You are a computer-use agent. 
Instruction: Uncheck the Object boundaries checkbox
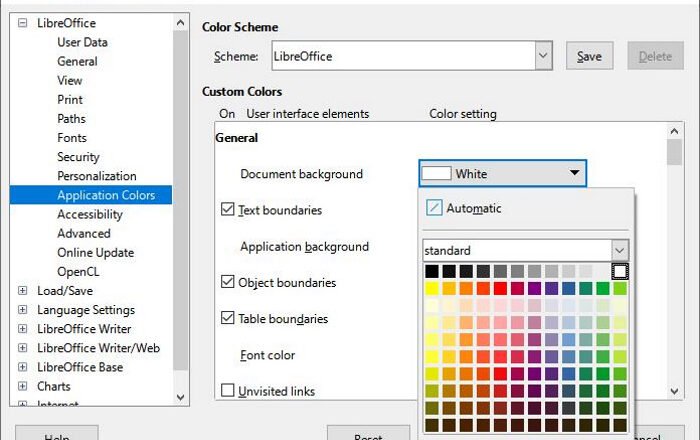tap(228, 282)
